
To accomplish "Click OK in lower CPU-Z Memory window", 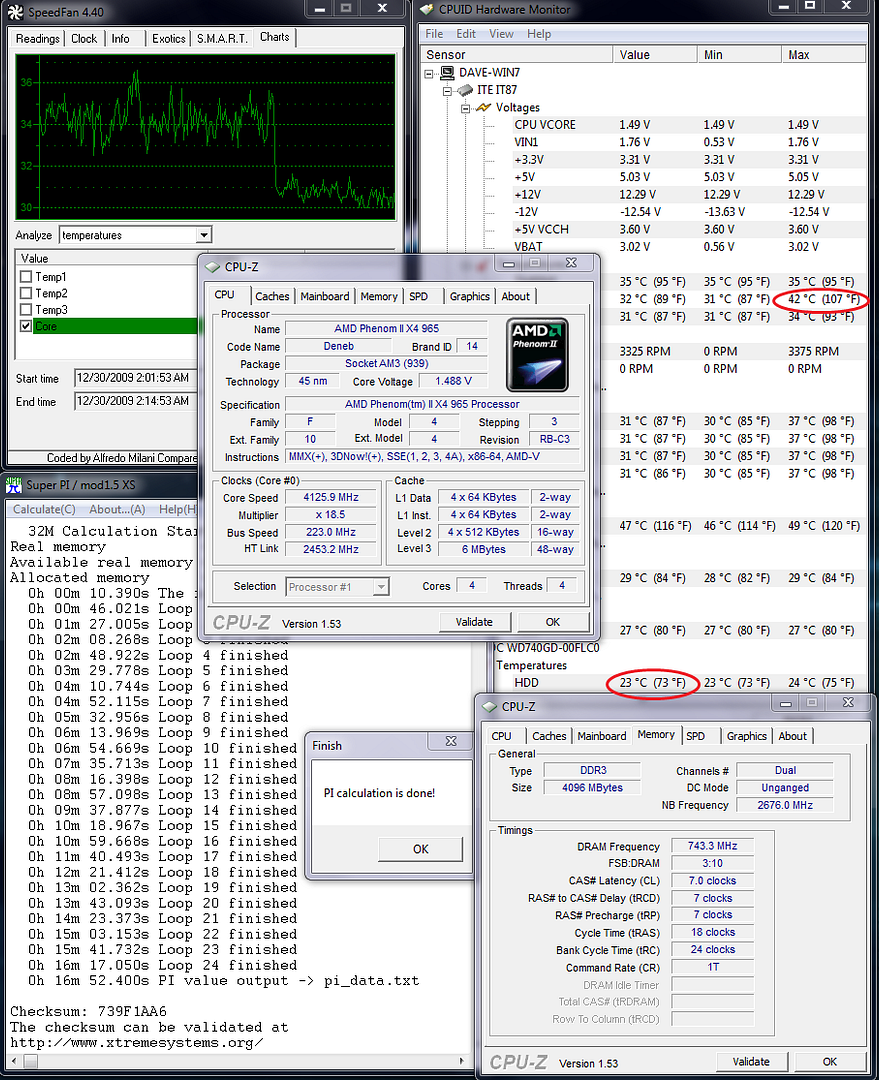I will (830, 1062).
